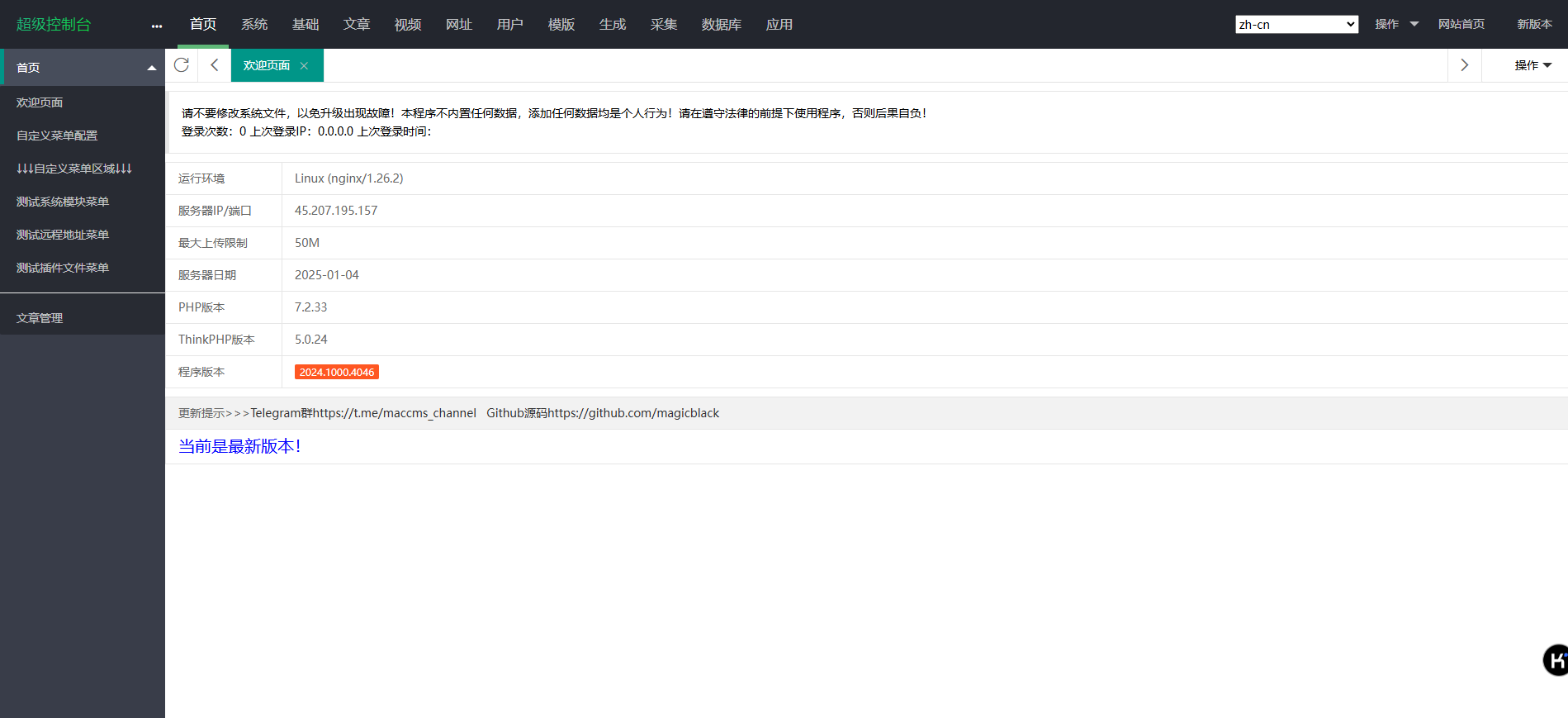
Task: Click the orange version badge 2024.1000.4046
Action: point(337,373)
